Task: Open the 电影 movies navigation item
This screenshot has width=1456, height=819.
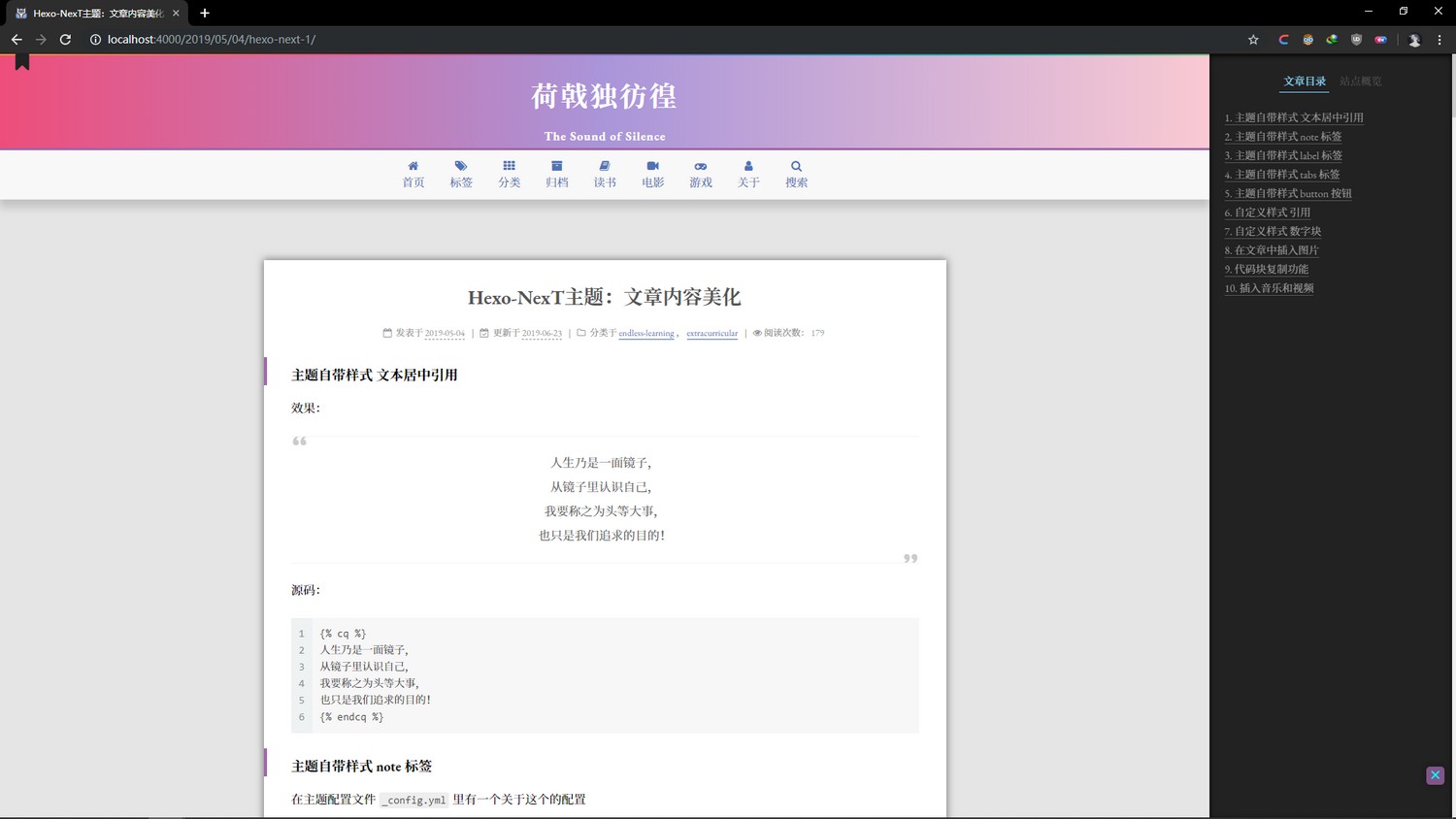Action: click(653, 175)
